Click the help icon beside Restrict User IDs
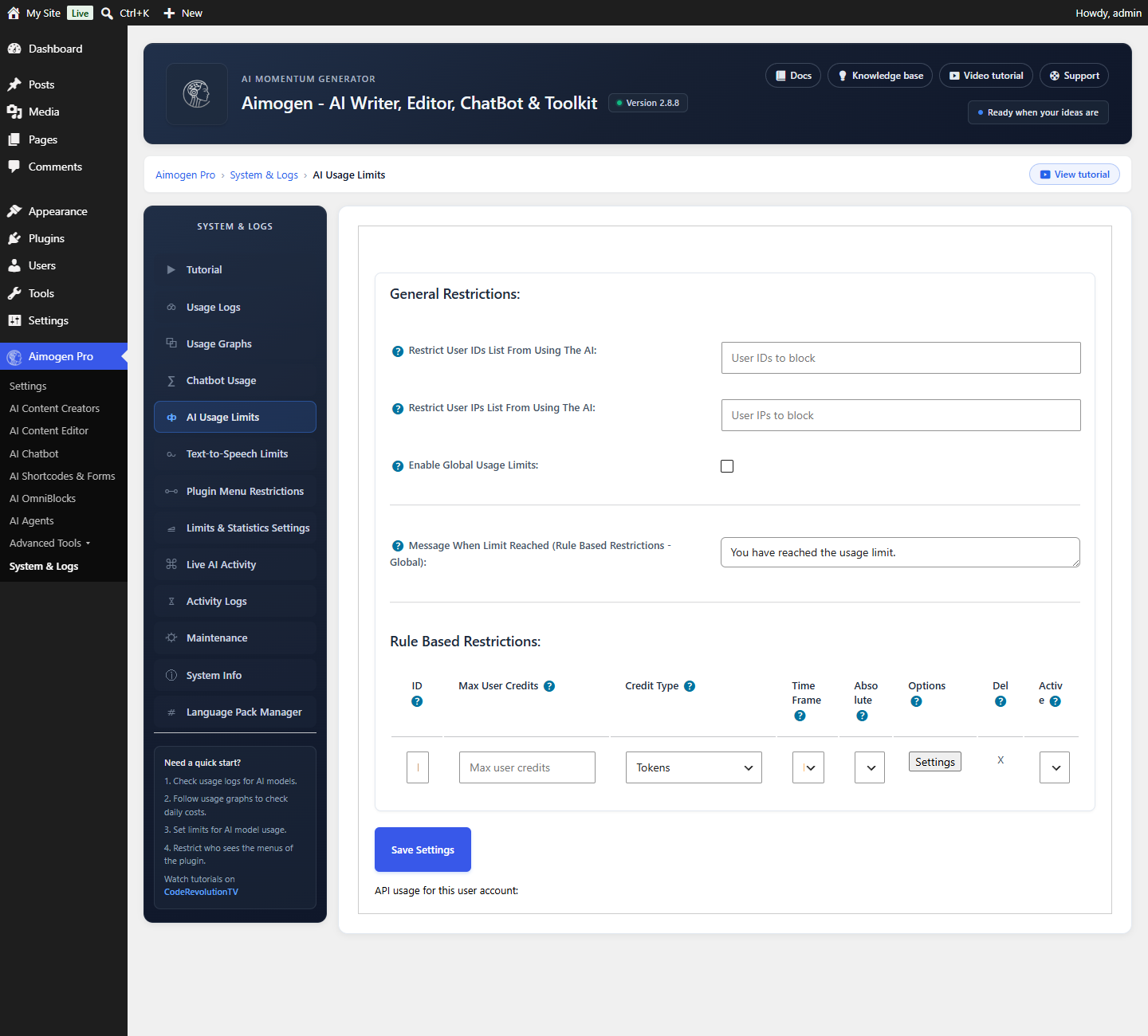Screen dimensions: 1148x1036 click(x=398, y=351)
